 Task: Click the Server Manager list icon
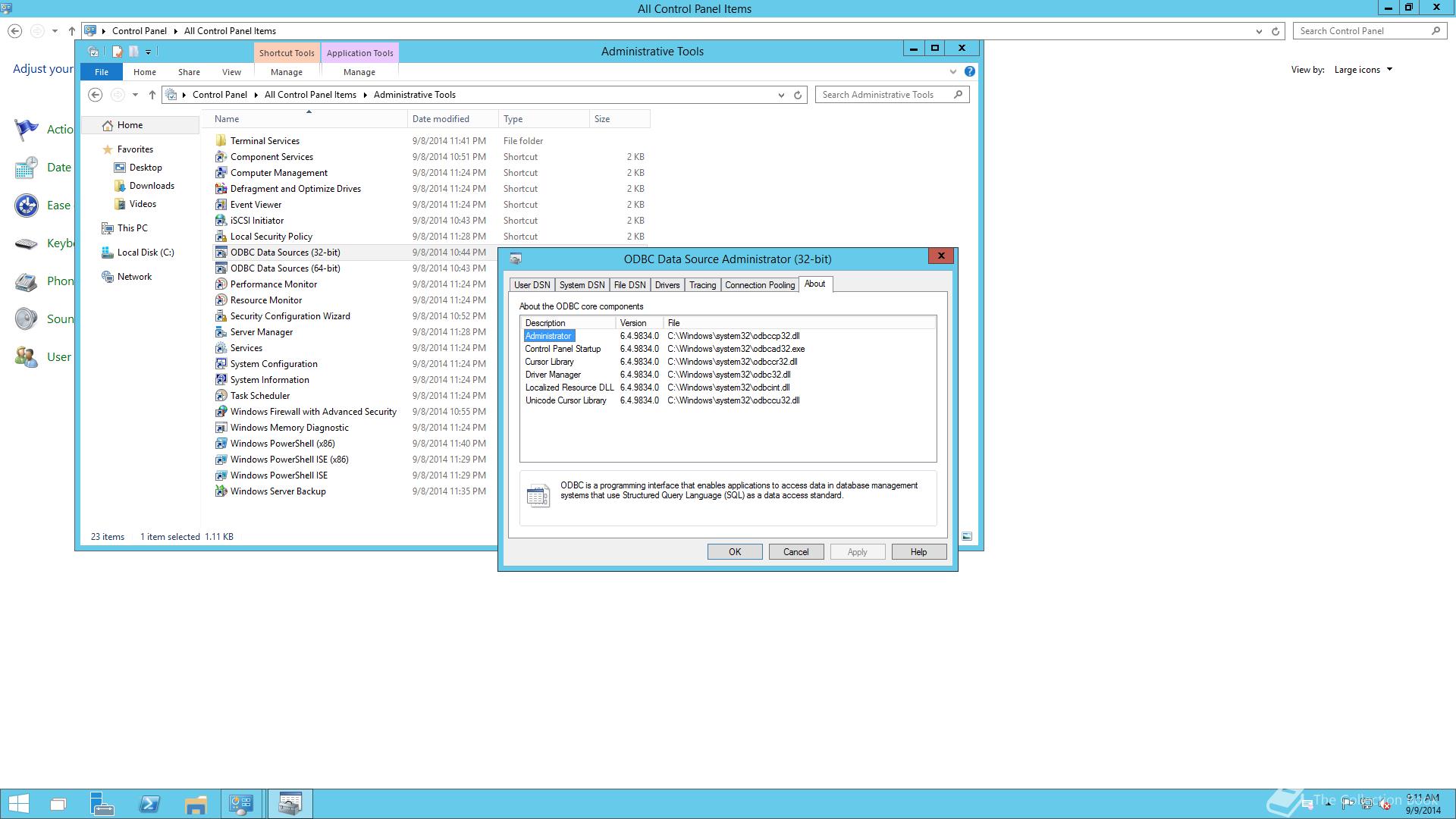click(x=221, y=332)
